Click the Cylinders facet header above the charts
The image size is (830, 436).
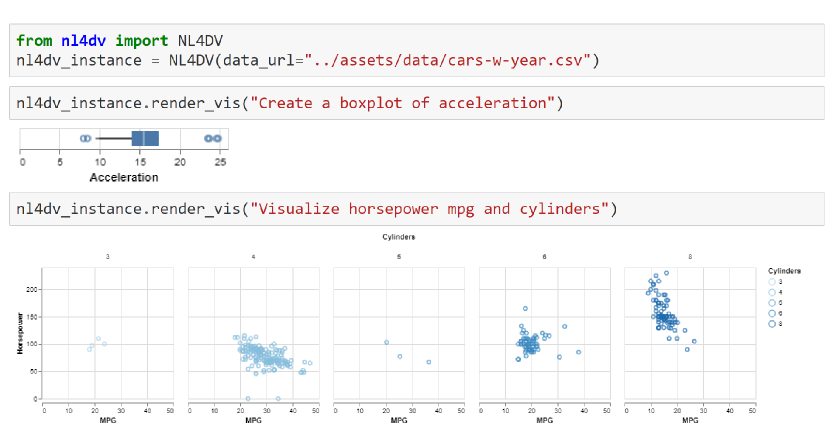(399, 238)
